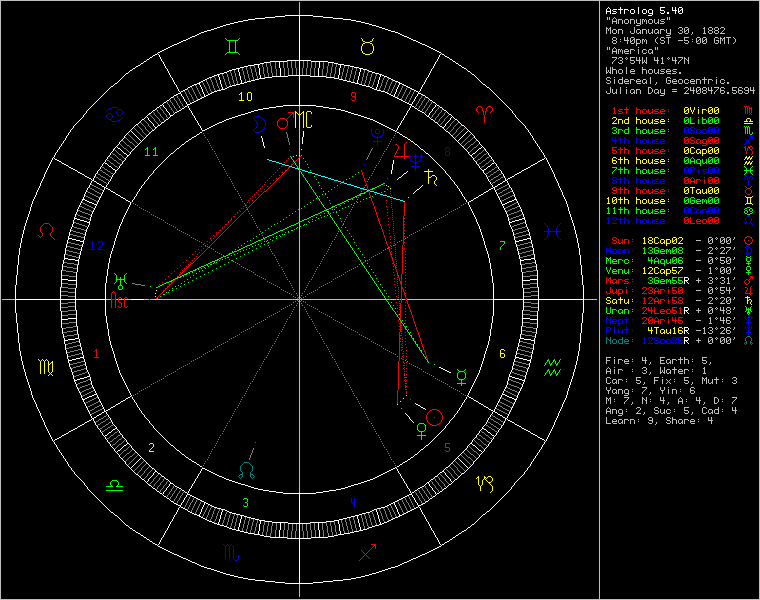
Task: Click the red Jupiter symbol in the wheel
Action: point(401,151)
